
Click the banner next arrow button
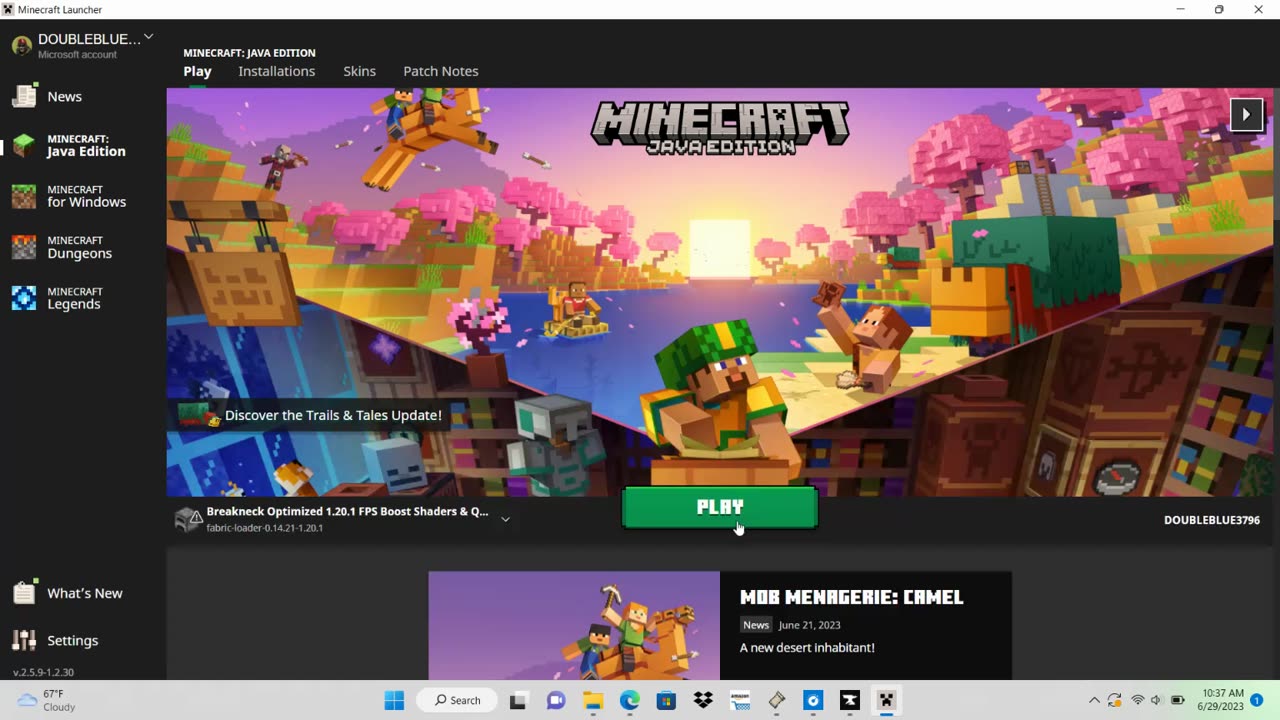1246,114
